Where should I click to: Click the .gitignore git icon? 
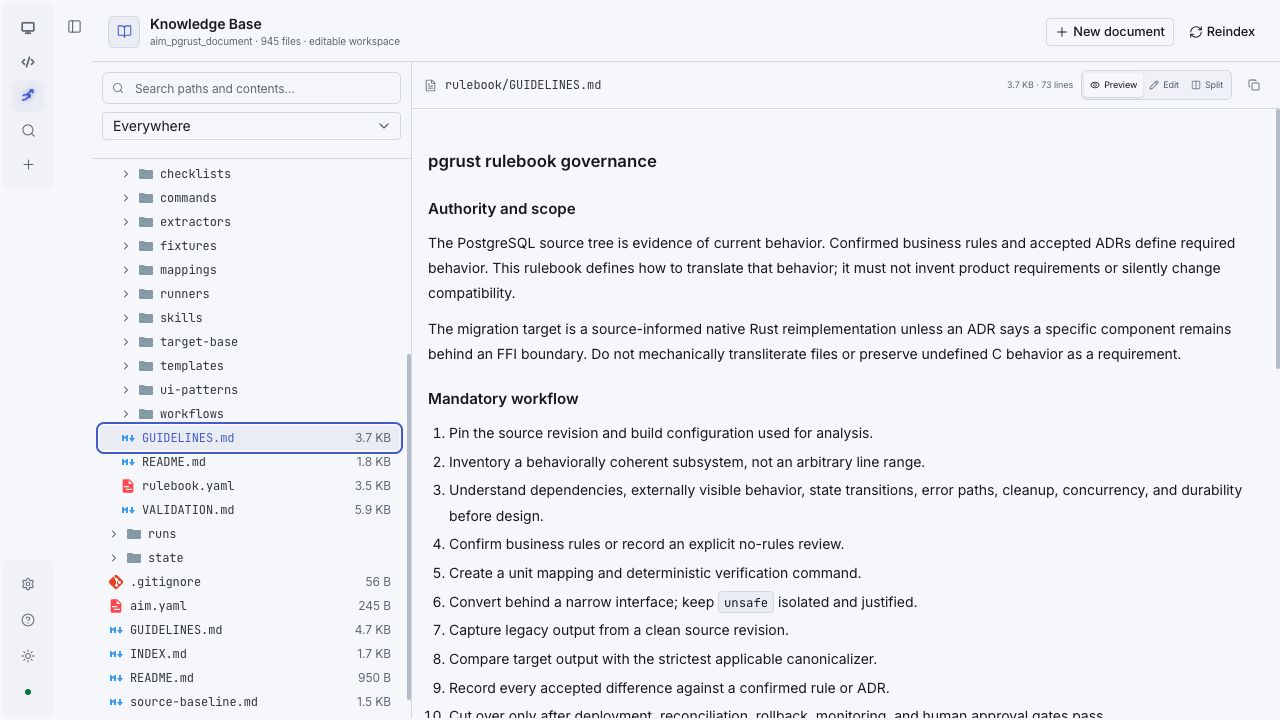116,582
